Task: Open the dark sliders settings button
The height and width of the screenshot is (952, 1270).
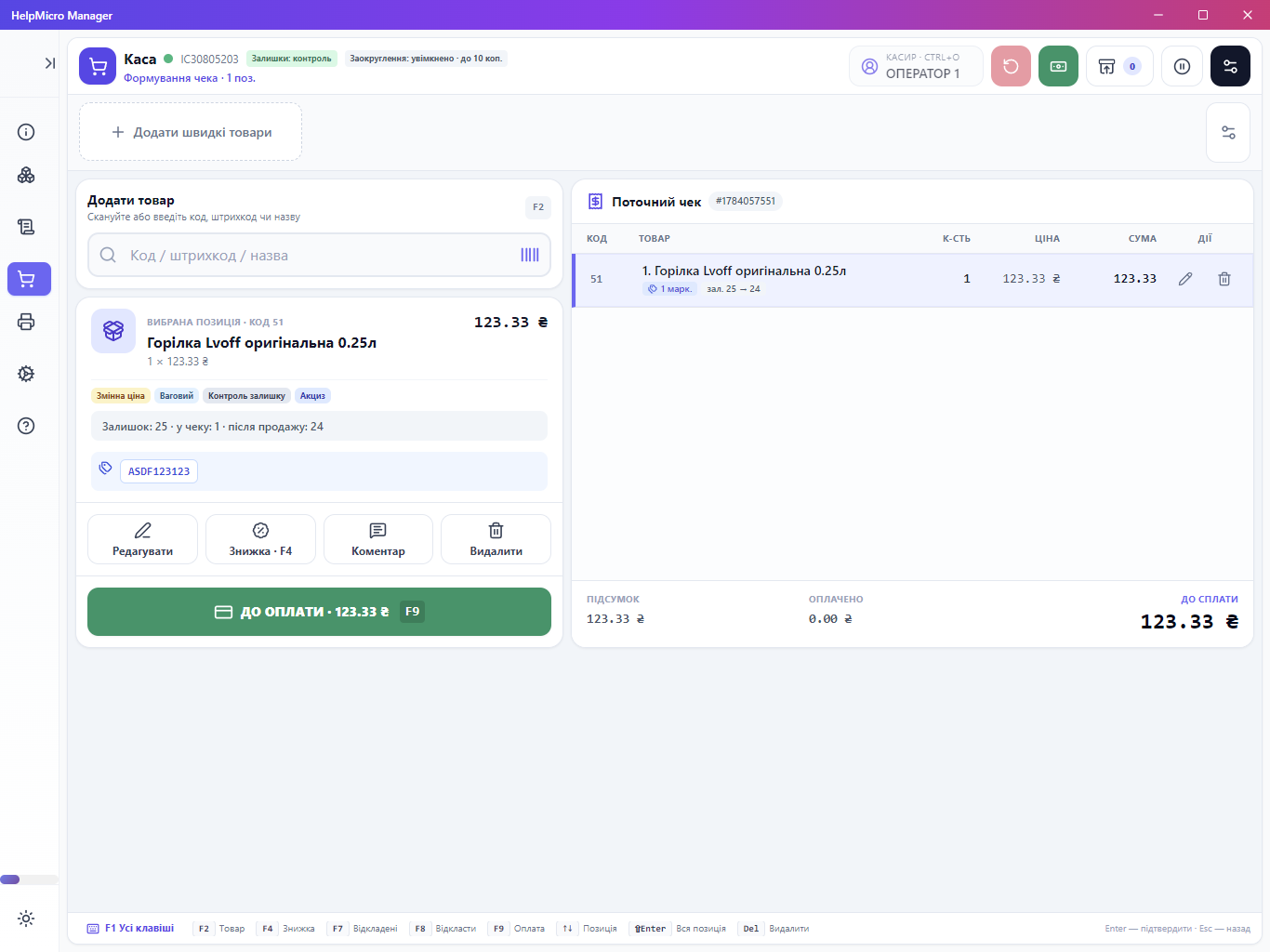Action: click(1230, 66)
